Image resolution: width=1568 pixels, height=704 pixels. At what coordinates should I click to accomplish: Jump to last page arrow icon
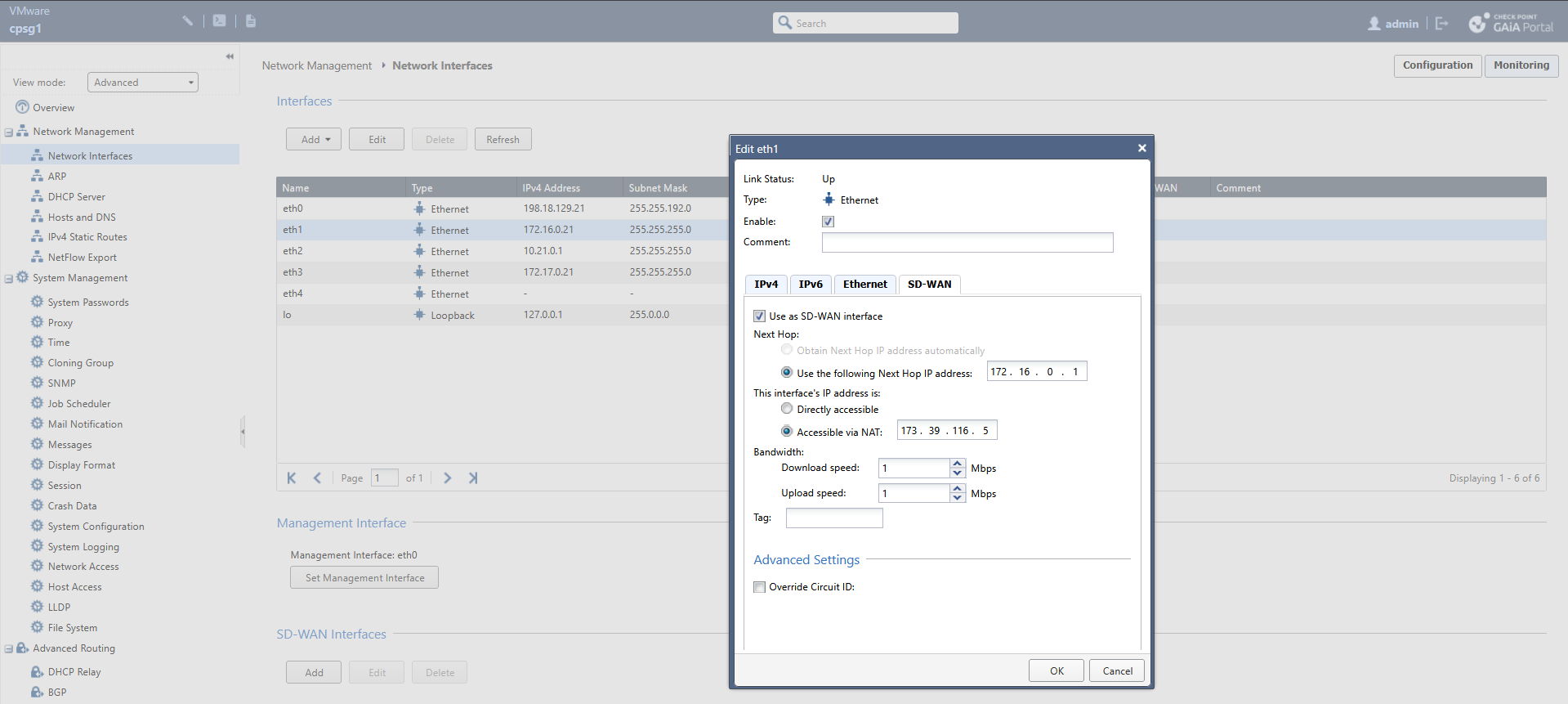point(472,478)
